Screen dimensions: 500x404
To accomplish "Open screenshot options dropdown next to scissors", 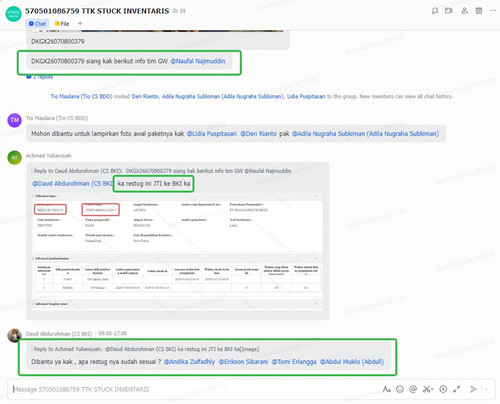I will click(x=432, y=389).
